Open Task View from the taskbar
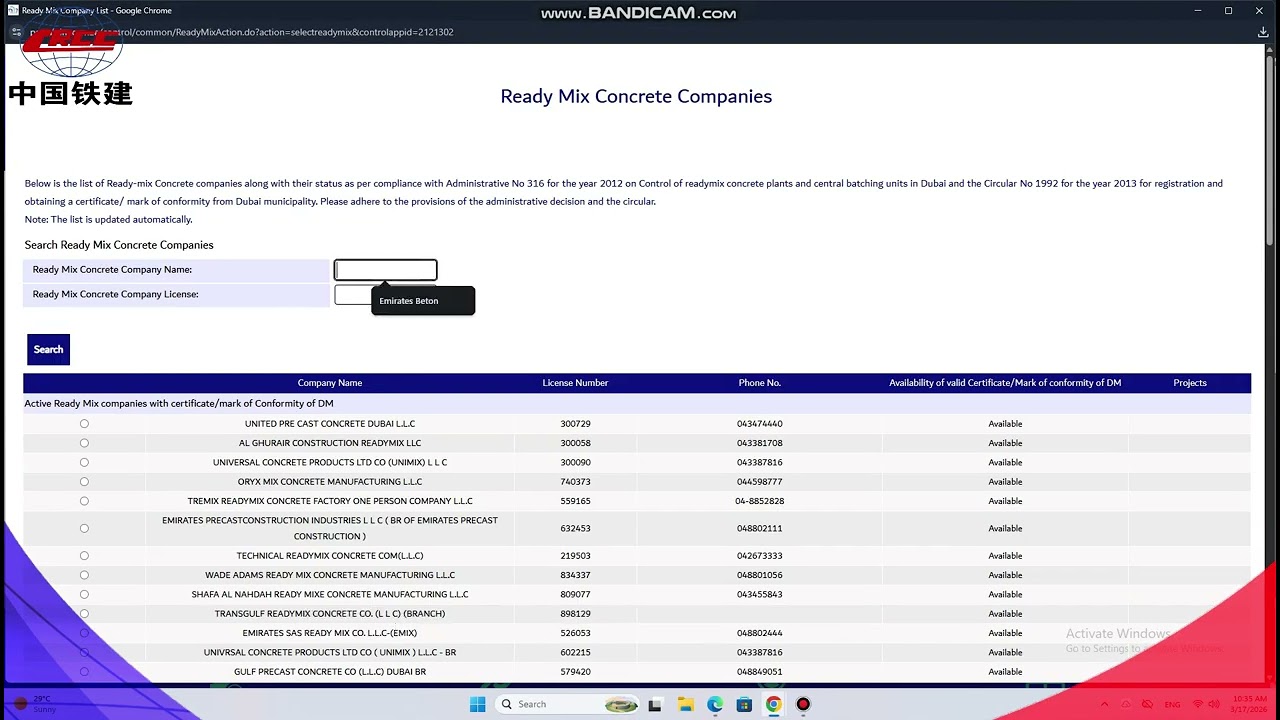This screenshot has width=1280, height=720. click(655, 704)
